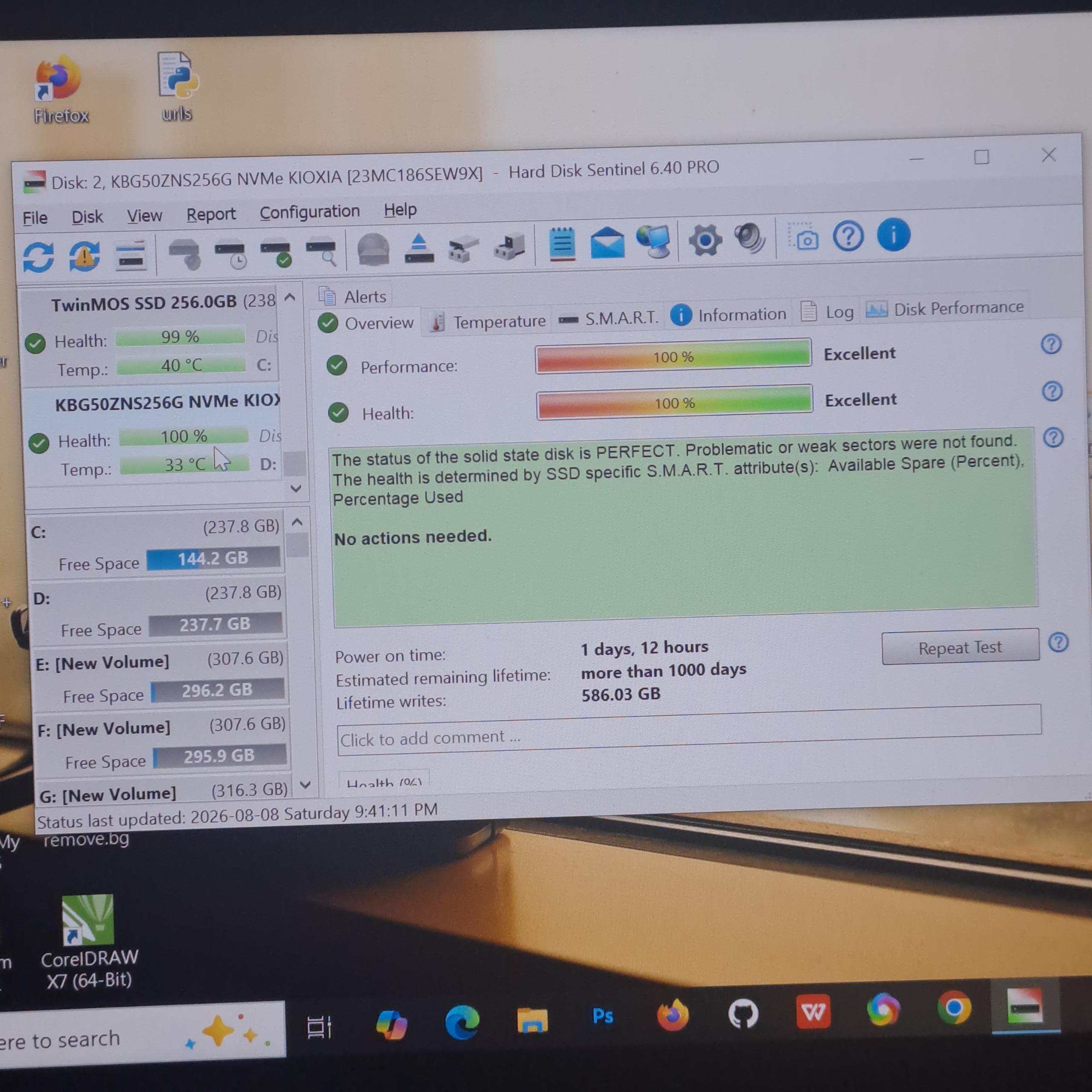1092x1092 pixels.
Task: Click the globe and monitor toolbar icon
Action: 654,241
